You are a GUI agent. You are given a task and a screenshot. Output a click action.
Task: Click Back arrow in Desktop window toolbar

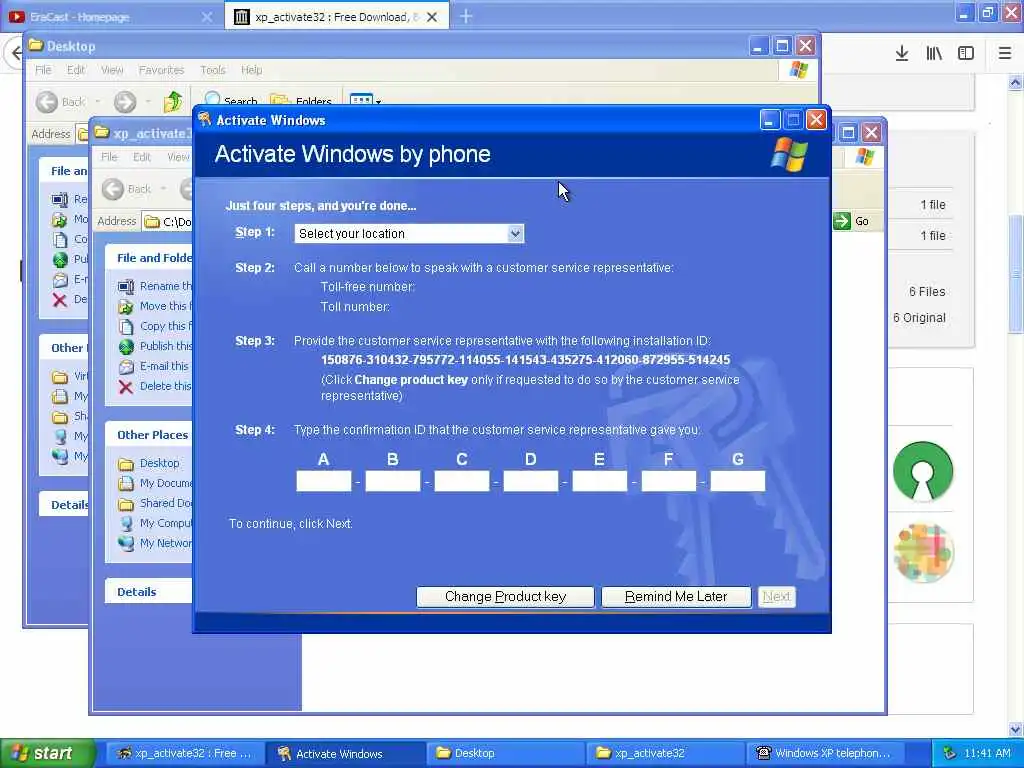tap(46, 102)
